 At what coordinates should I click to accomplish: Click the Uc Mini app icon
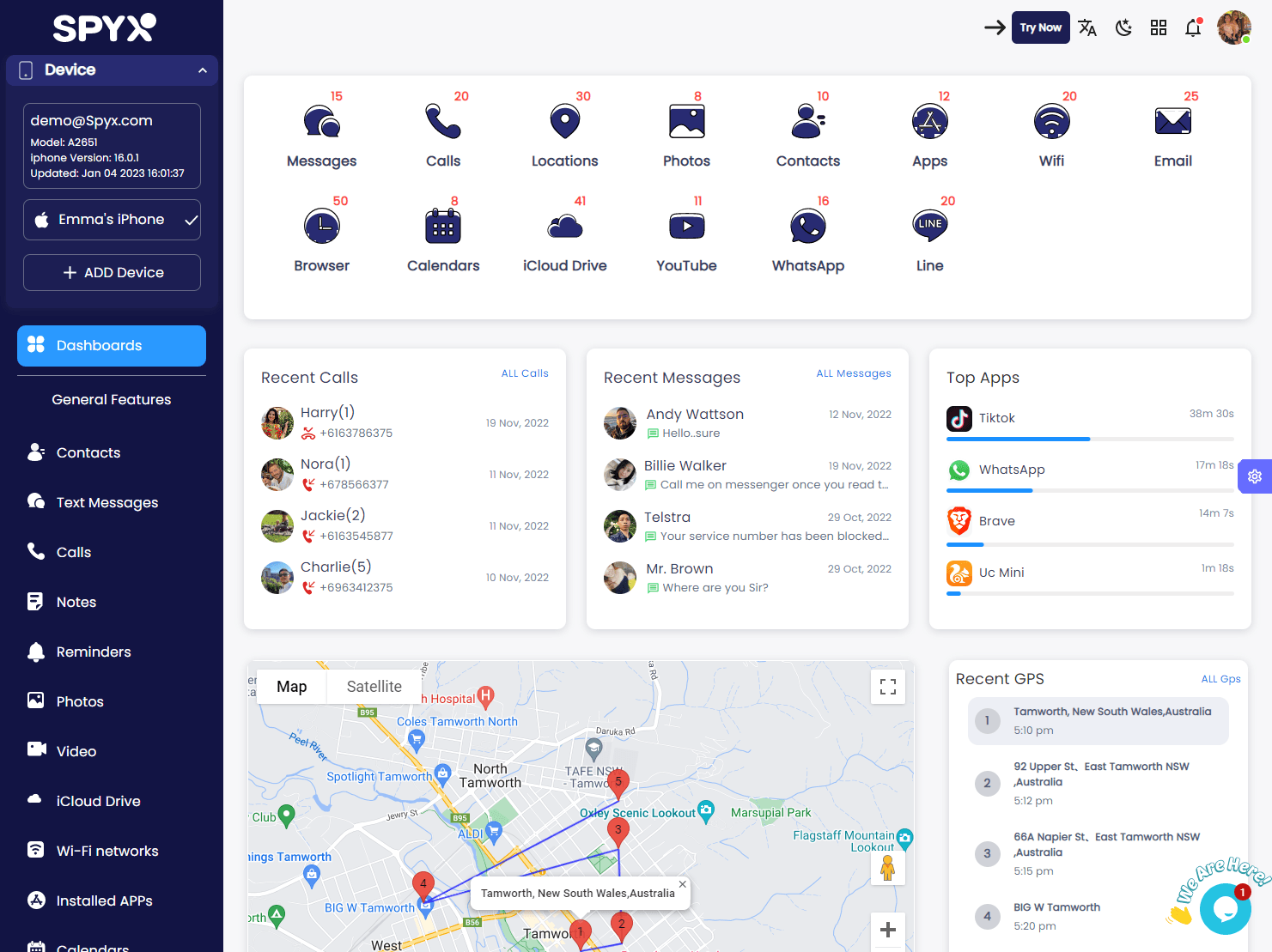959,573
